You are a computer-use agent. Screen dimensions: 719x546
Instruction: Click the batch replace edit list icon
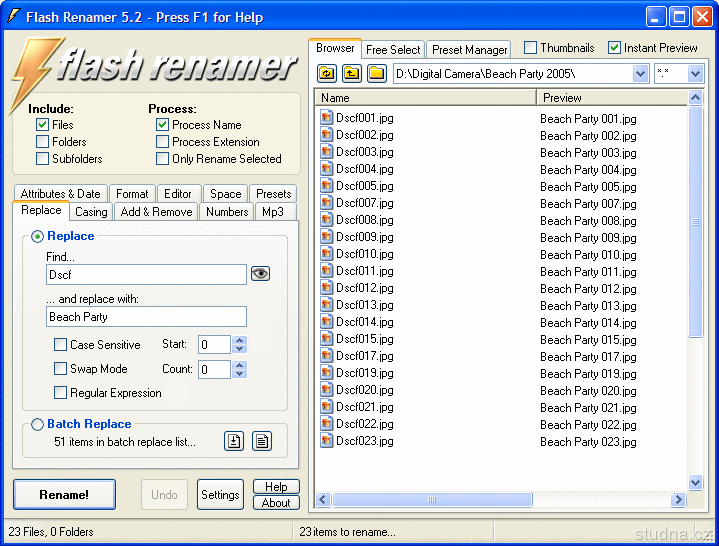pos(262,441)
